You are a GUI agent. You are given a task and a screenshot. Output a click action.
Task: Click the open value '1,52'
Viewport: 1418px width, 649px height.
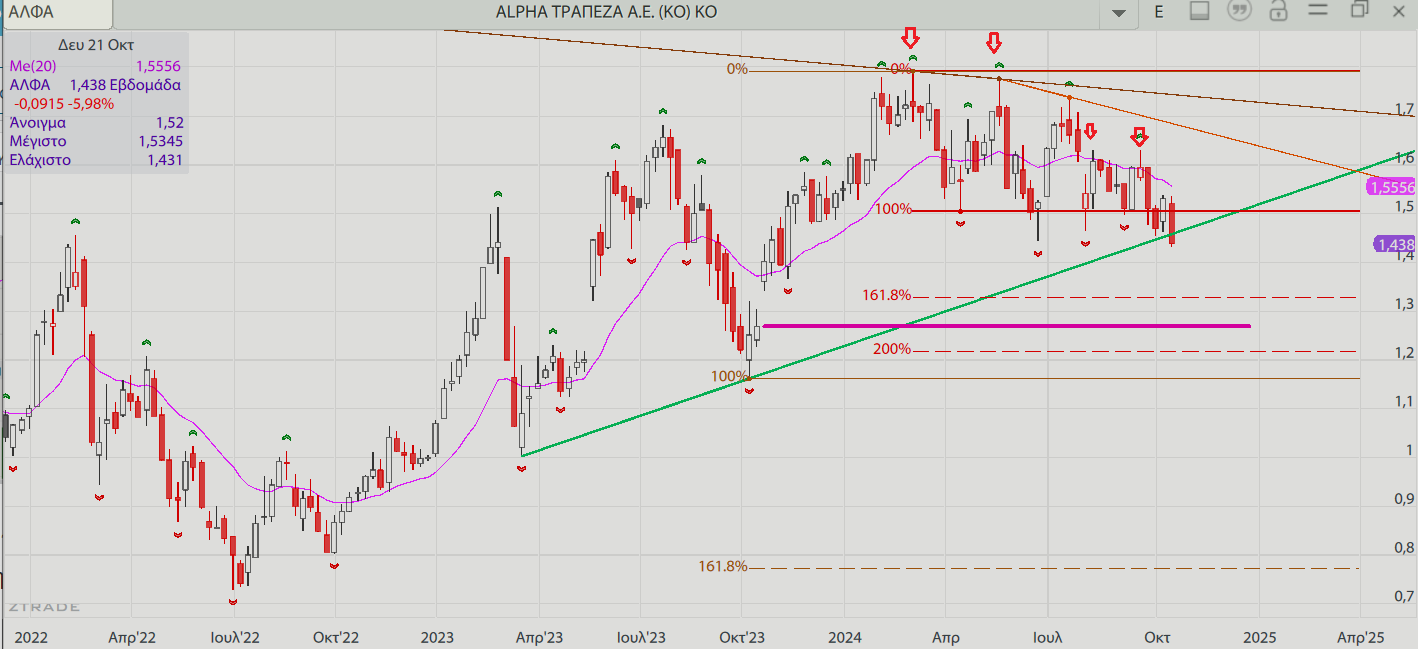tap(169, 122)
